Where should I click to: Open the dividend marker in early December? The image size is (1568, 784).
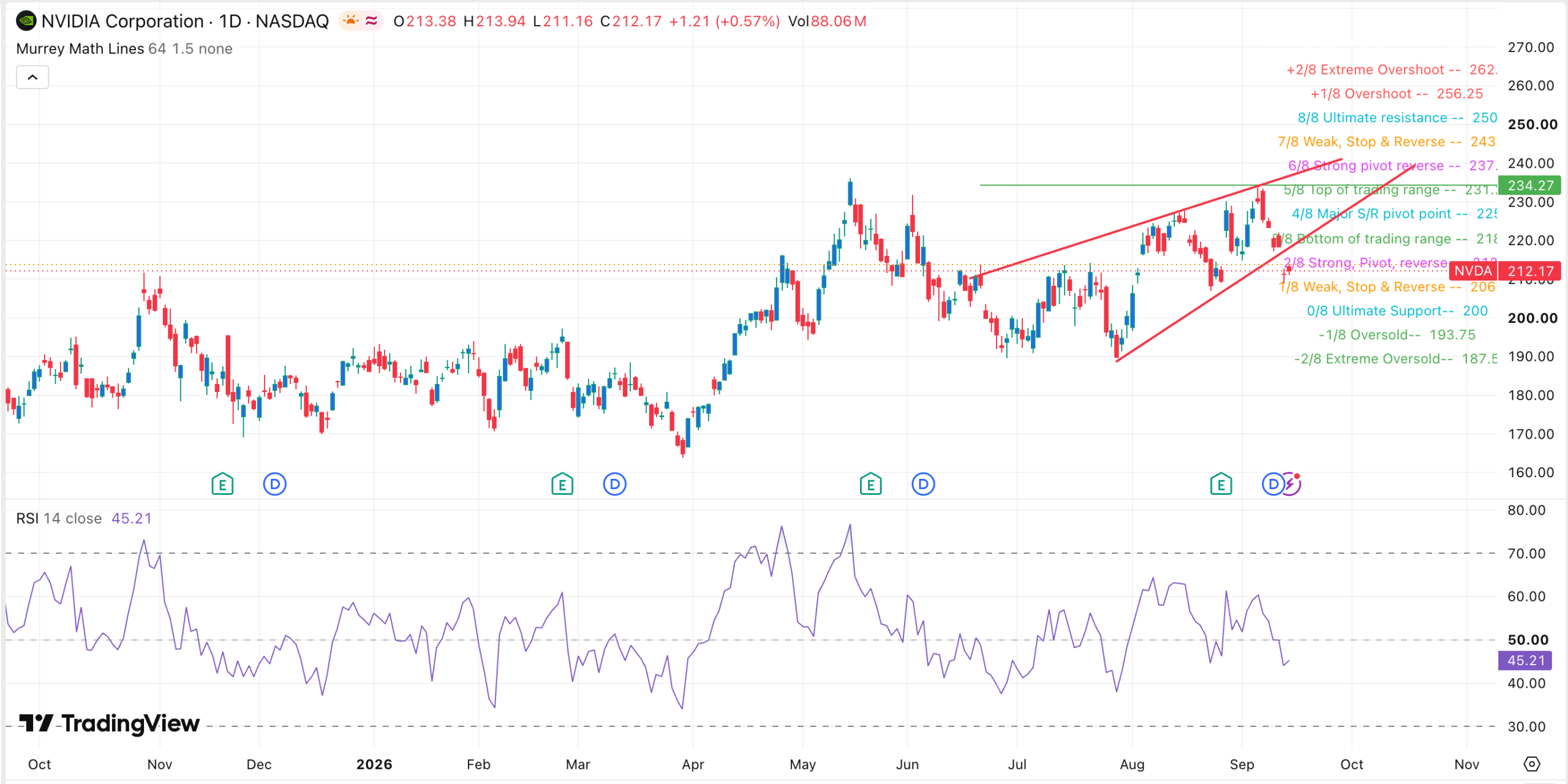275,484
